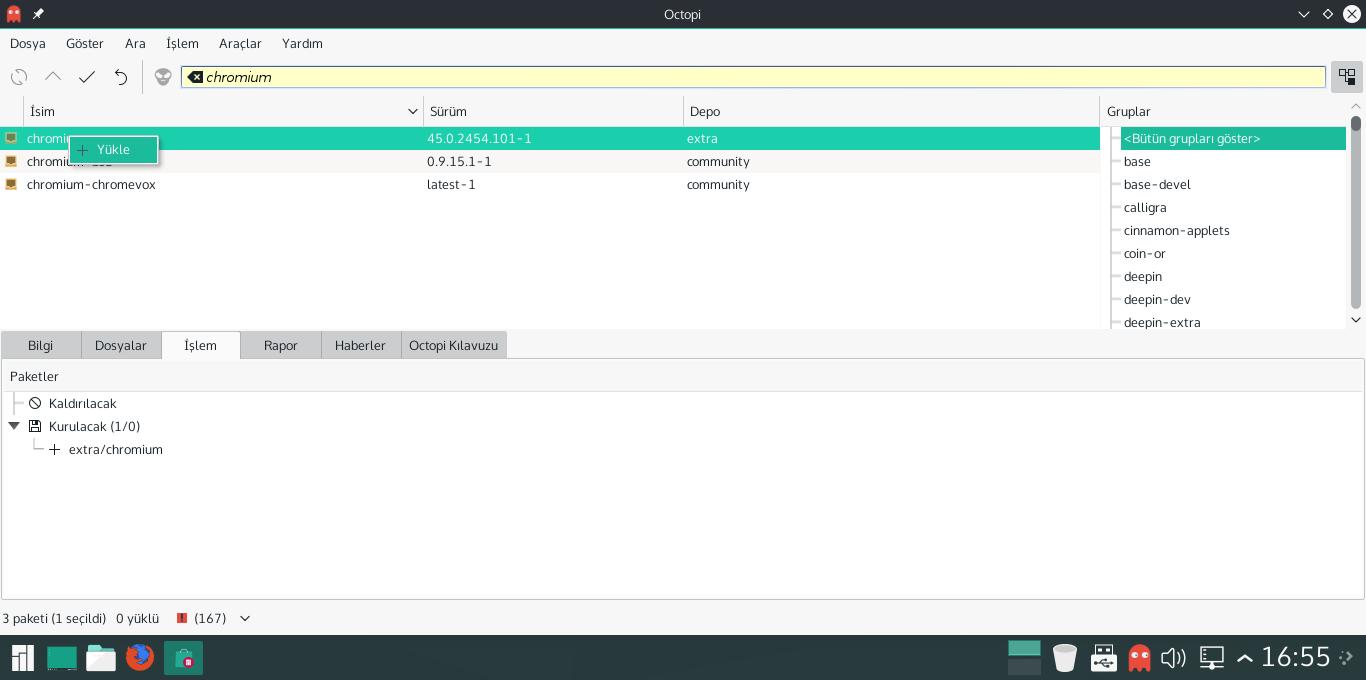Switch to the Dosyalar tab
This screenshot has width=1366, height=680.
point(121,345)
